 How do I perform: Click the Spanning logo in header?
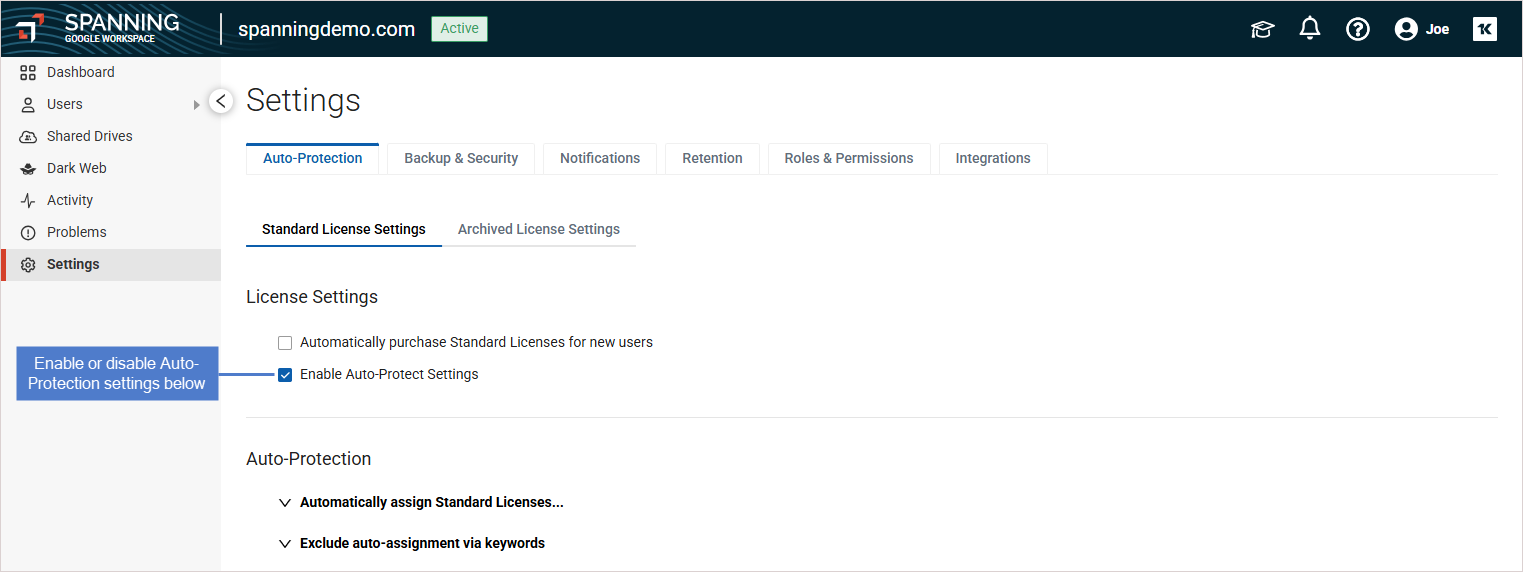click(x=98, y=28)
